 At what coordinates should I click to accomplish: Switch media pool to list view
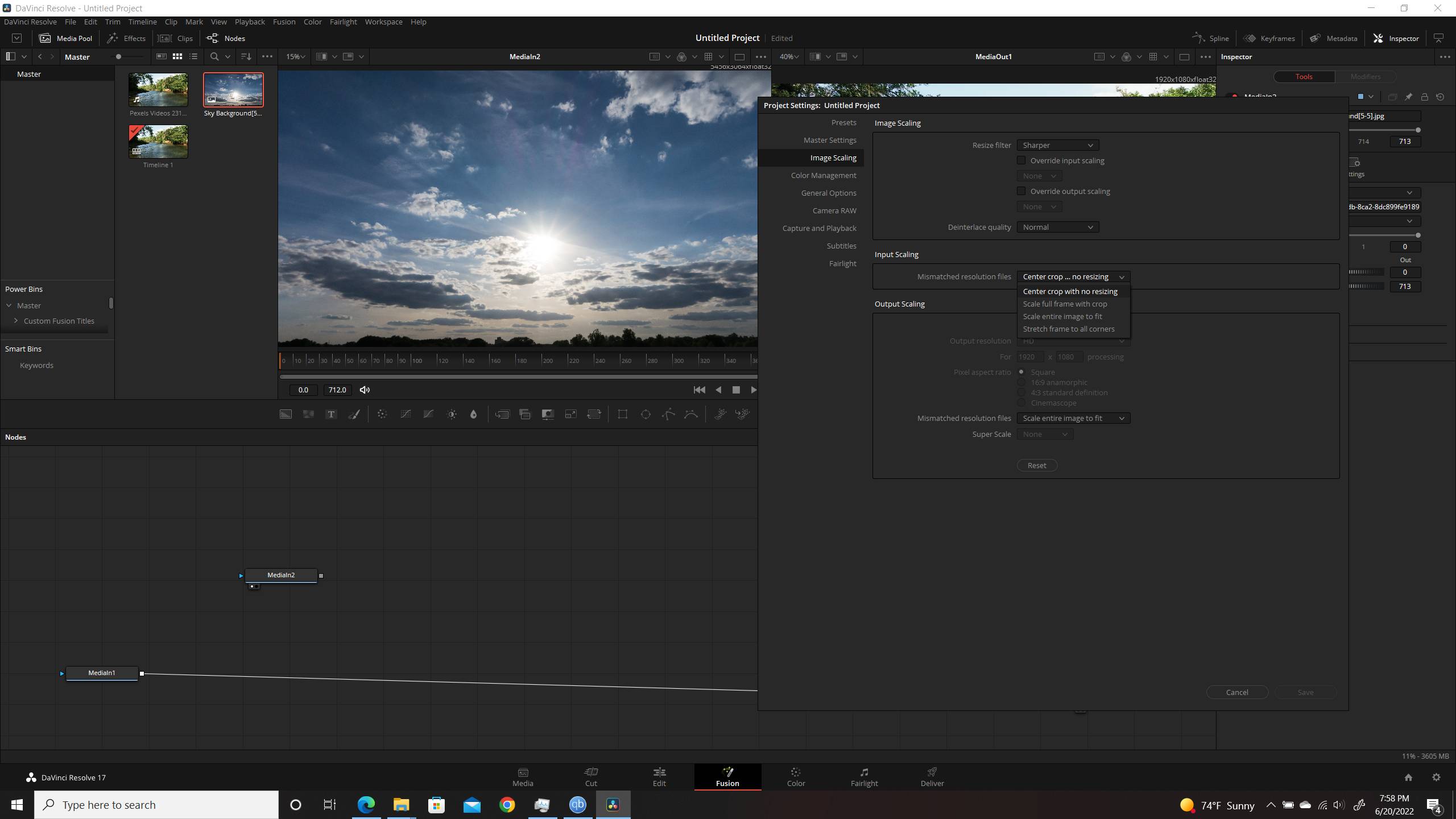(193, 56)
